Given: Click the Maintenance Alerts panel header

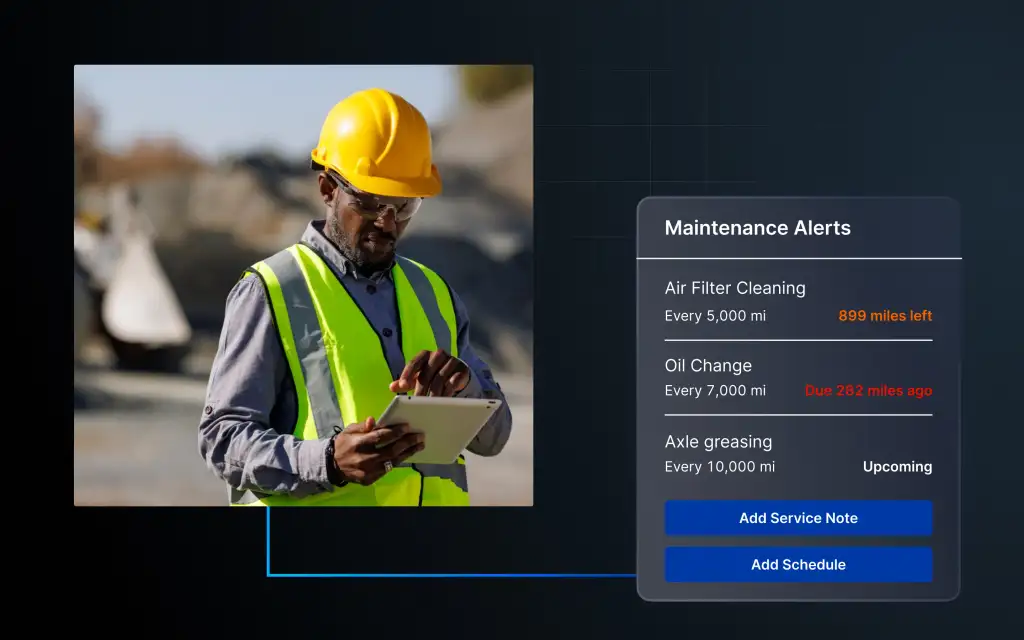Looking at the screenshot, I should click(x=757, y=228).
